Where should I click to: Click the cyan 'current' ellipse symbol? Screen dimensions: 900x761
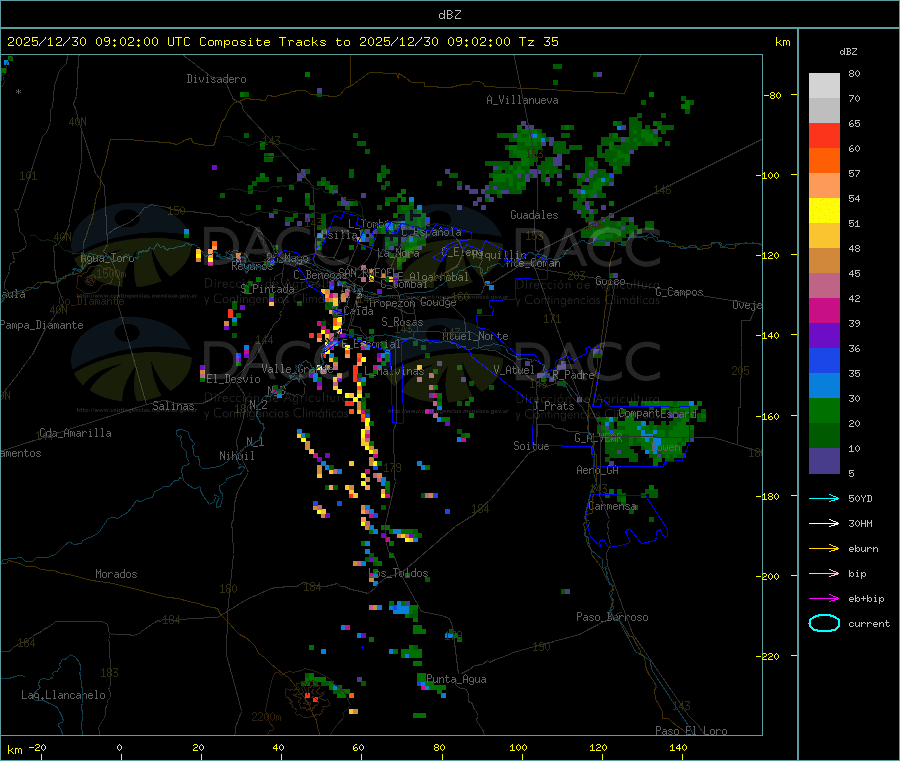pos(824,623)
